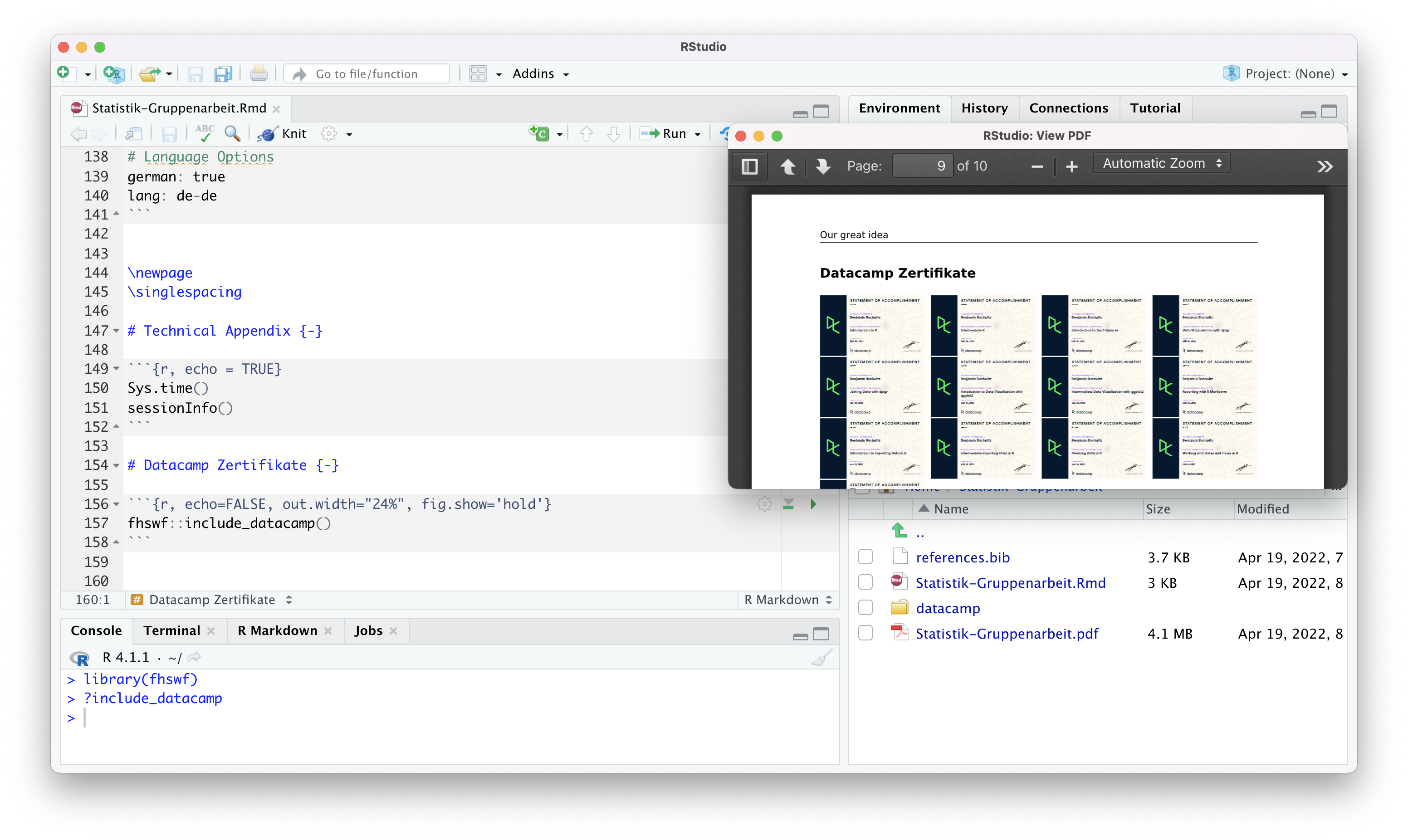Click the Insert new chunk icon

pos(539,133)
